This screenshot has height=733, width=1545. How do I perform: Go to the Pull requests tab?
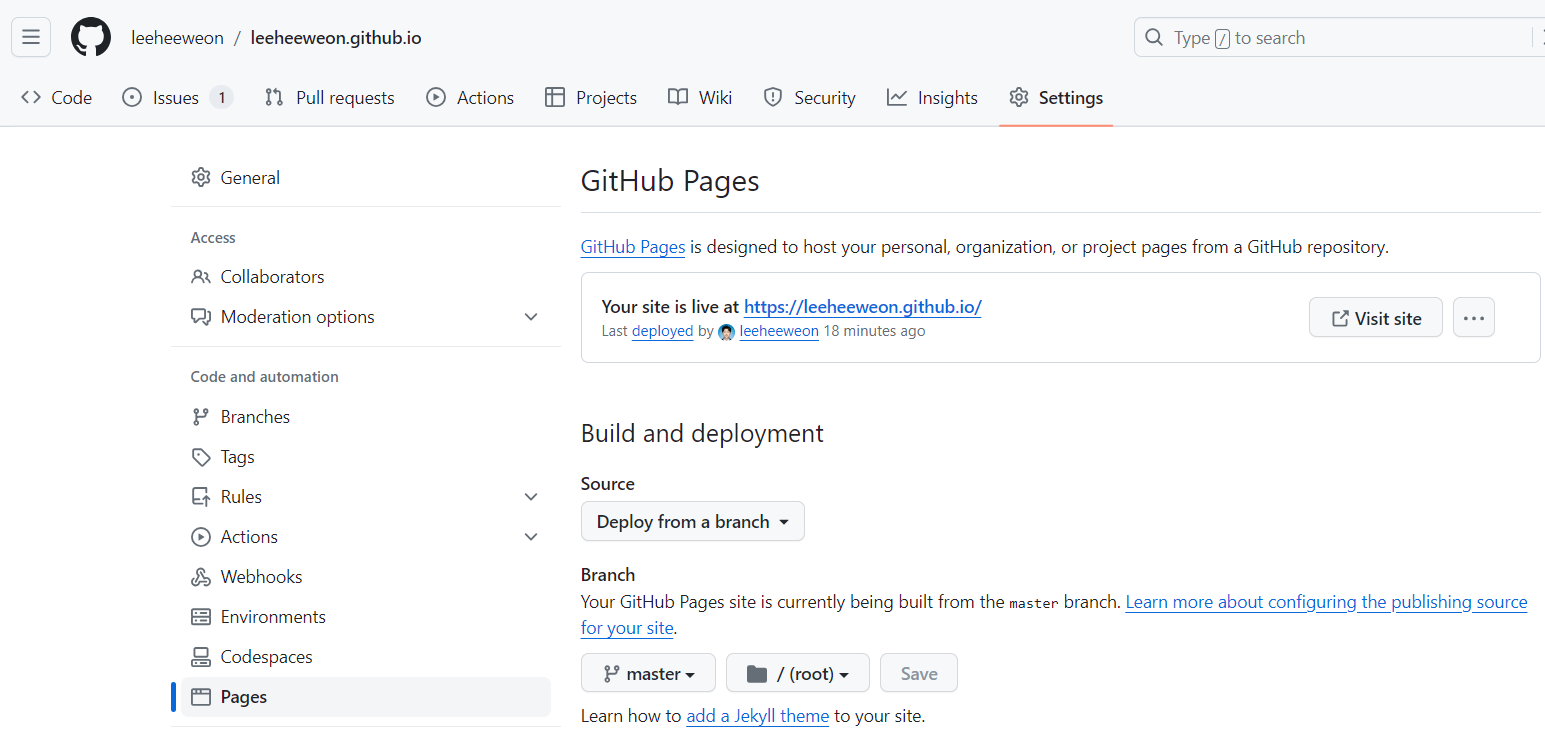click(329, 98)
